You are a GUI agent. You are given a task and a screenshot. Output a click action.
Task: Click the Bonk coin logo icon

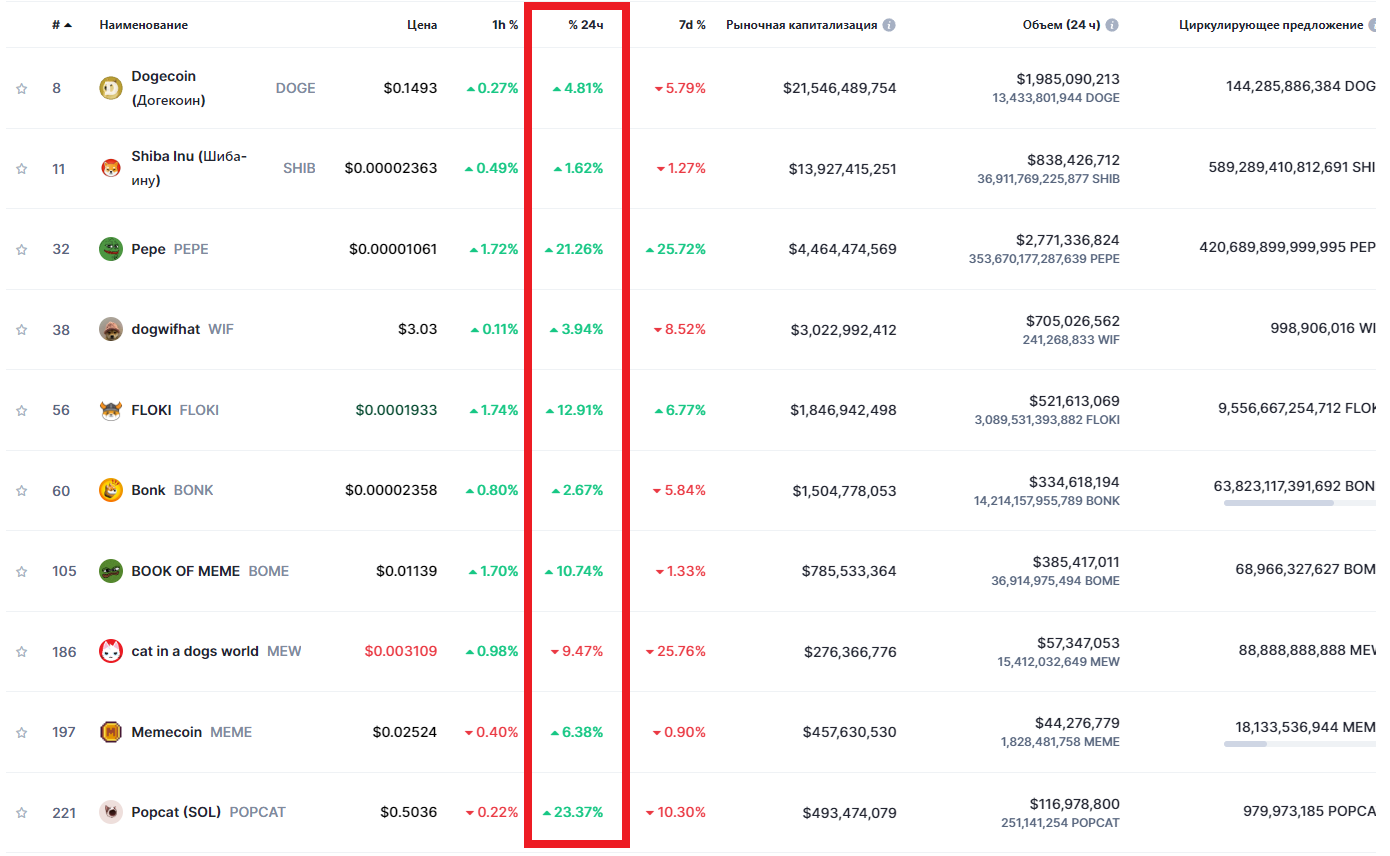click(111, 490)
